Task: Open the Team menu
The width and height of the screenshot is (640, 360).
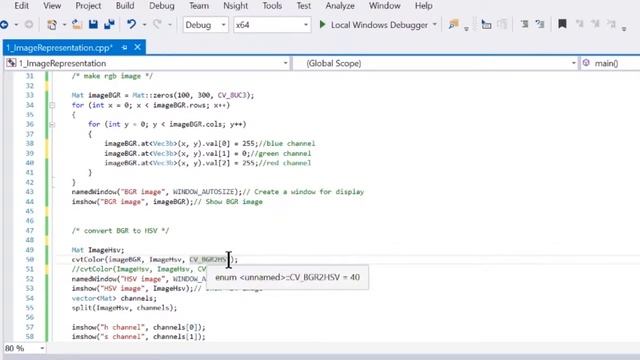Action: pyautogui.click(x=199, y=6)
